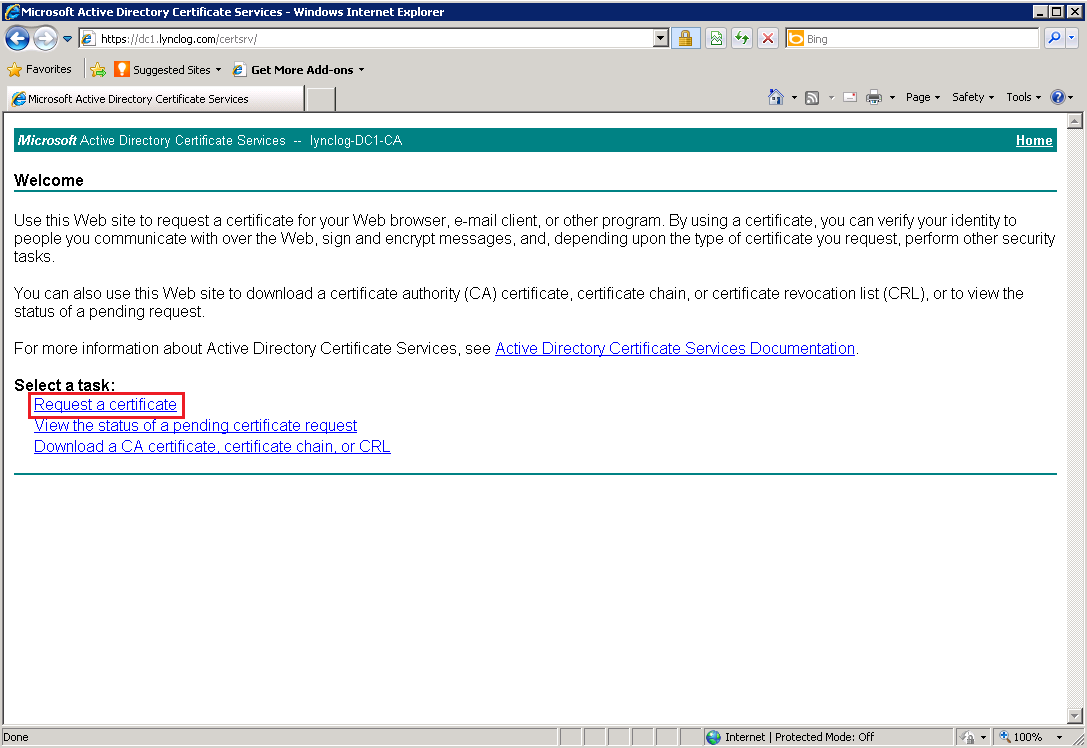The height and width of the screenshot is (748, 1087).
Task: Expand the address bar history dropdown
Action: coord(661,39)
